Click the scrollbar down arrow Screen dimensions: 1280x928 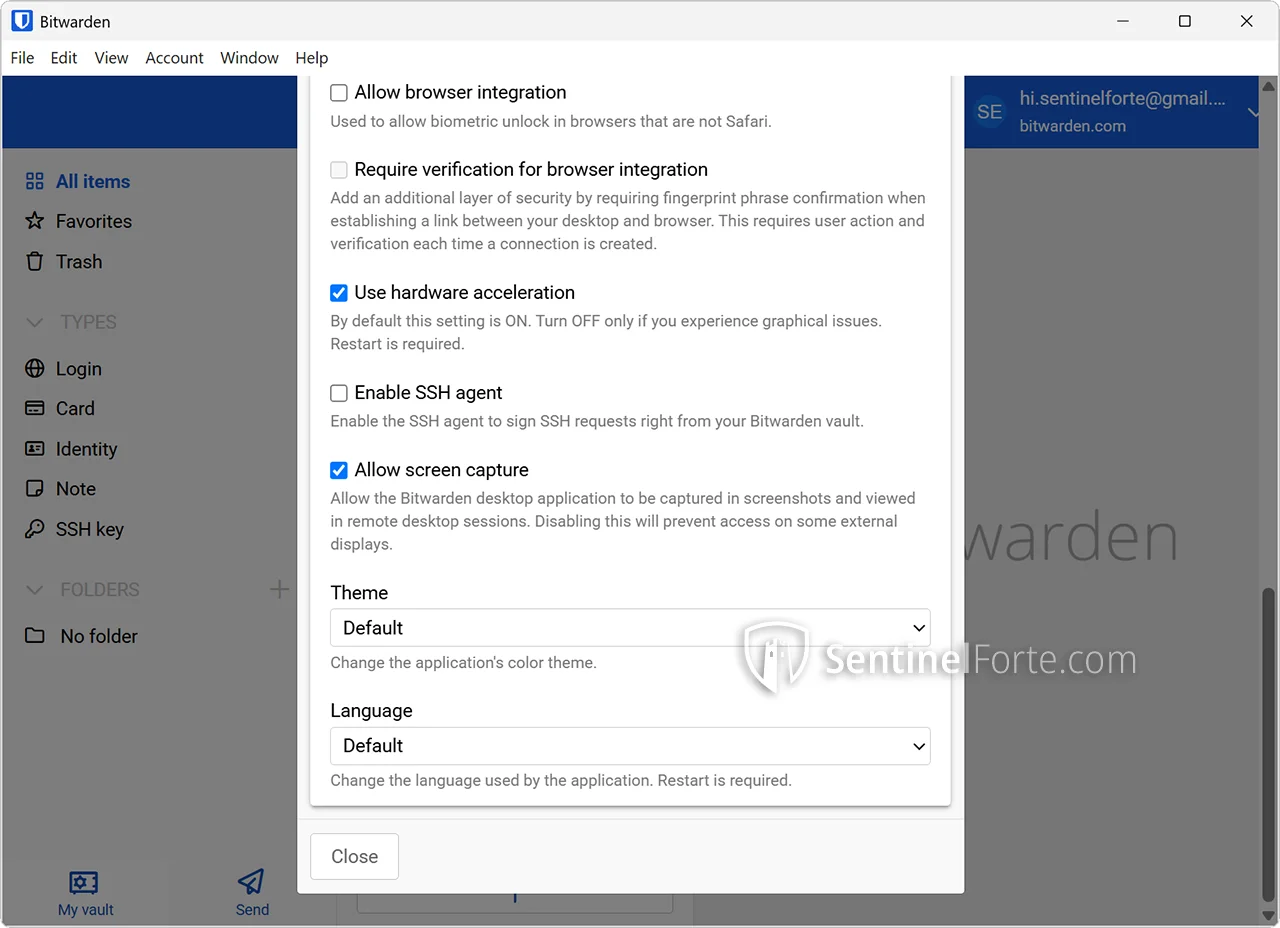pyautogui.click(x=1269, y=918)
